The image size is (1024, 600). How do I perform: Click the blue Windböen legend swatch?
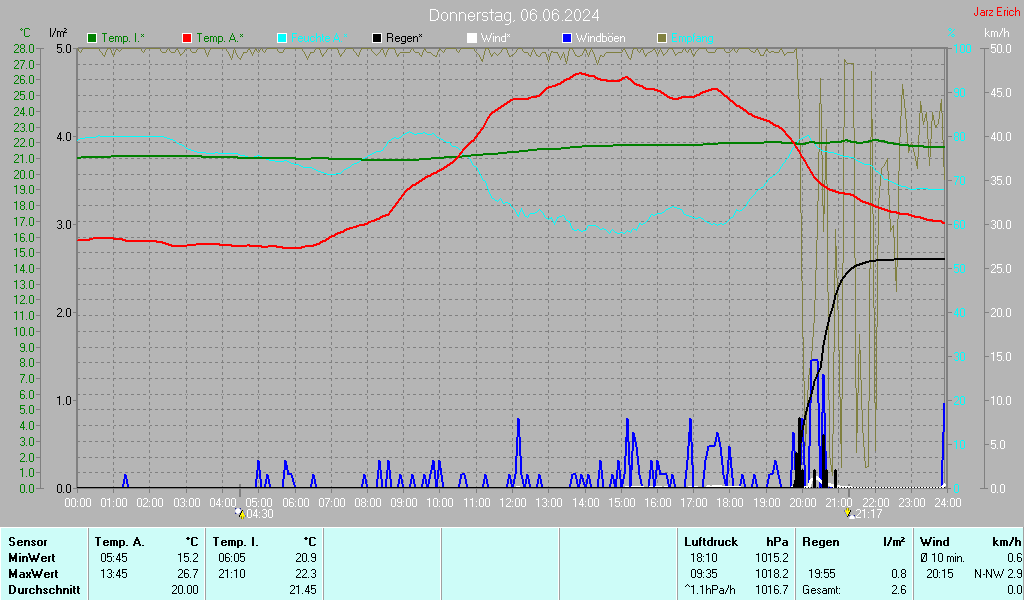pos(567,38)
